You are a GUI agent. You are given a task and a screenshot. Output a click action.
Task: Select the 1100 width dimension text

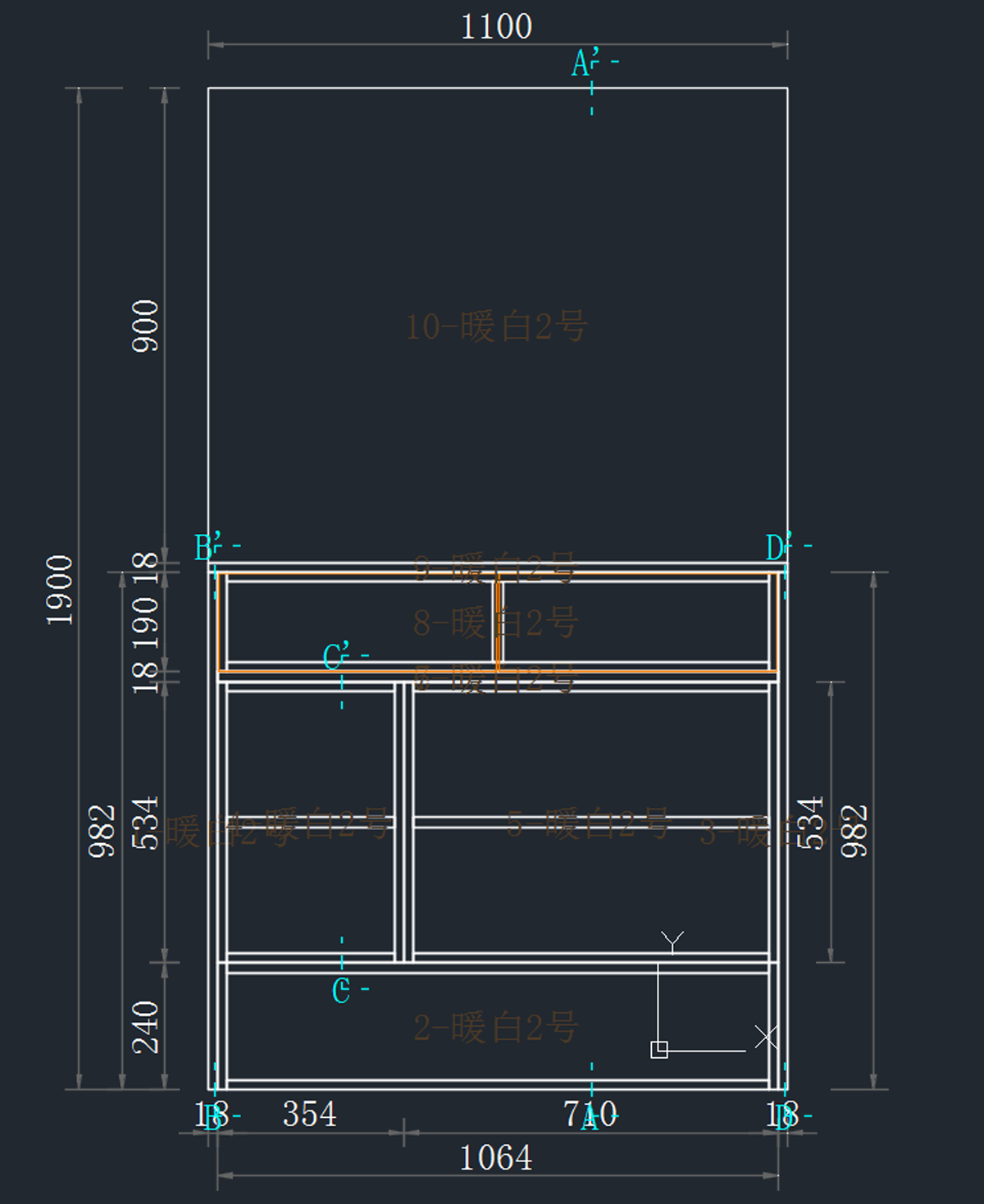(496, 27)
